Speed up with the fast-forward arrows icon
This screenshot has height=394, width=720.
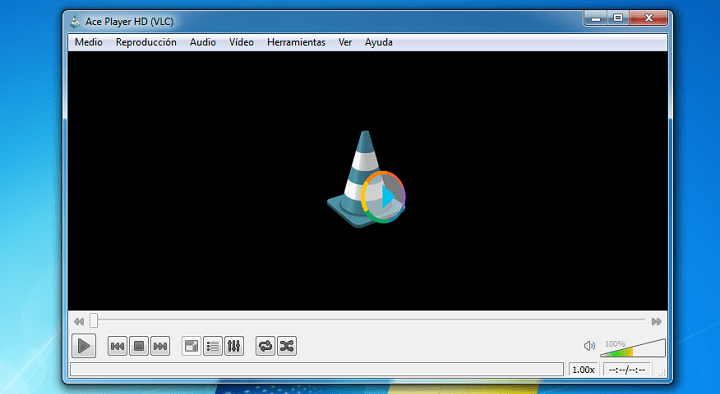pos(657,321)
